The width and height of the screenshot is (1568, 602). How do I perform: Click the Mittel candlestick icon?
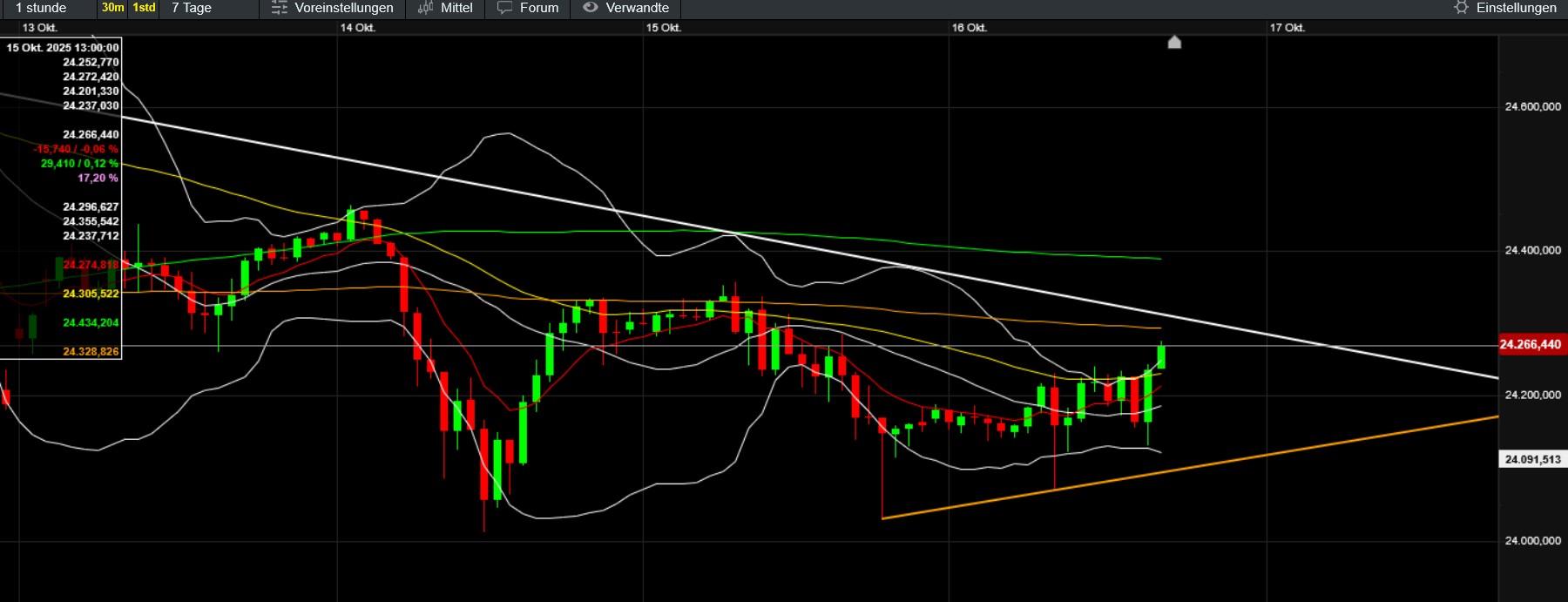(x=425, y=8)
